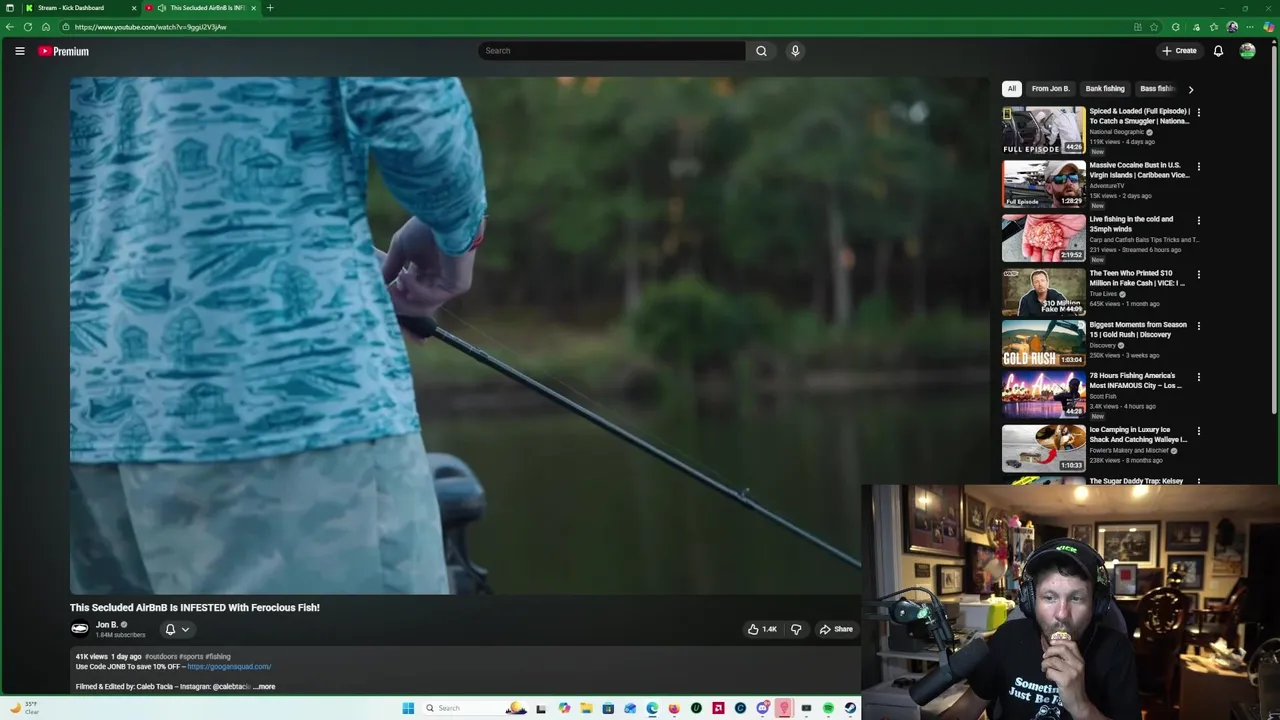Open the Windows Start menu
Screen dimensions: 1280x720
click(x=408, y=708)
